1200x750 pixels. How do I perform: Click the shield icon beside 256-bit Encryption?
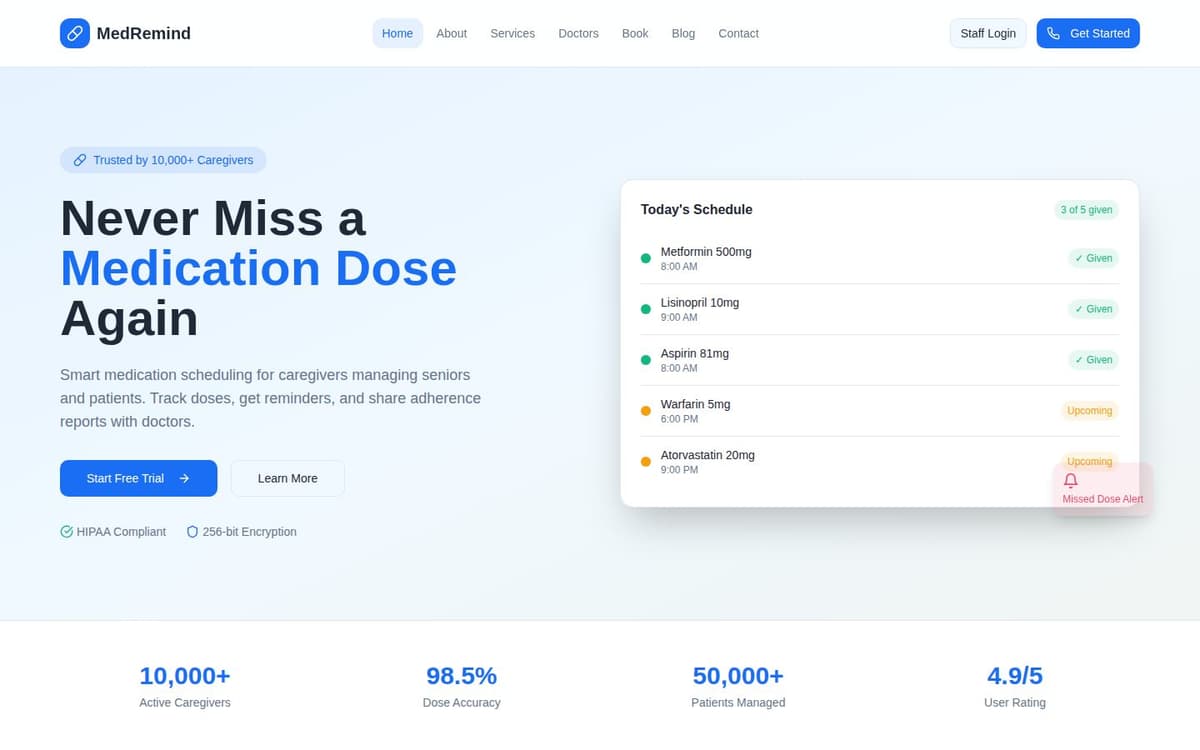click(x=193, y=532)
